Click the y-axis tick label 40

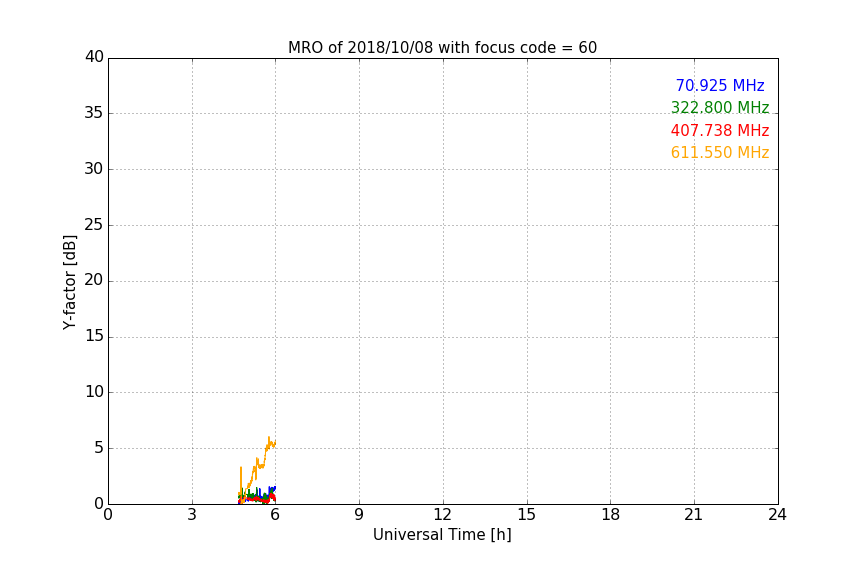coord(94,57)
